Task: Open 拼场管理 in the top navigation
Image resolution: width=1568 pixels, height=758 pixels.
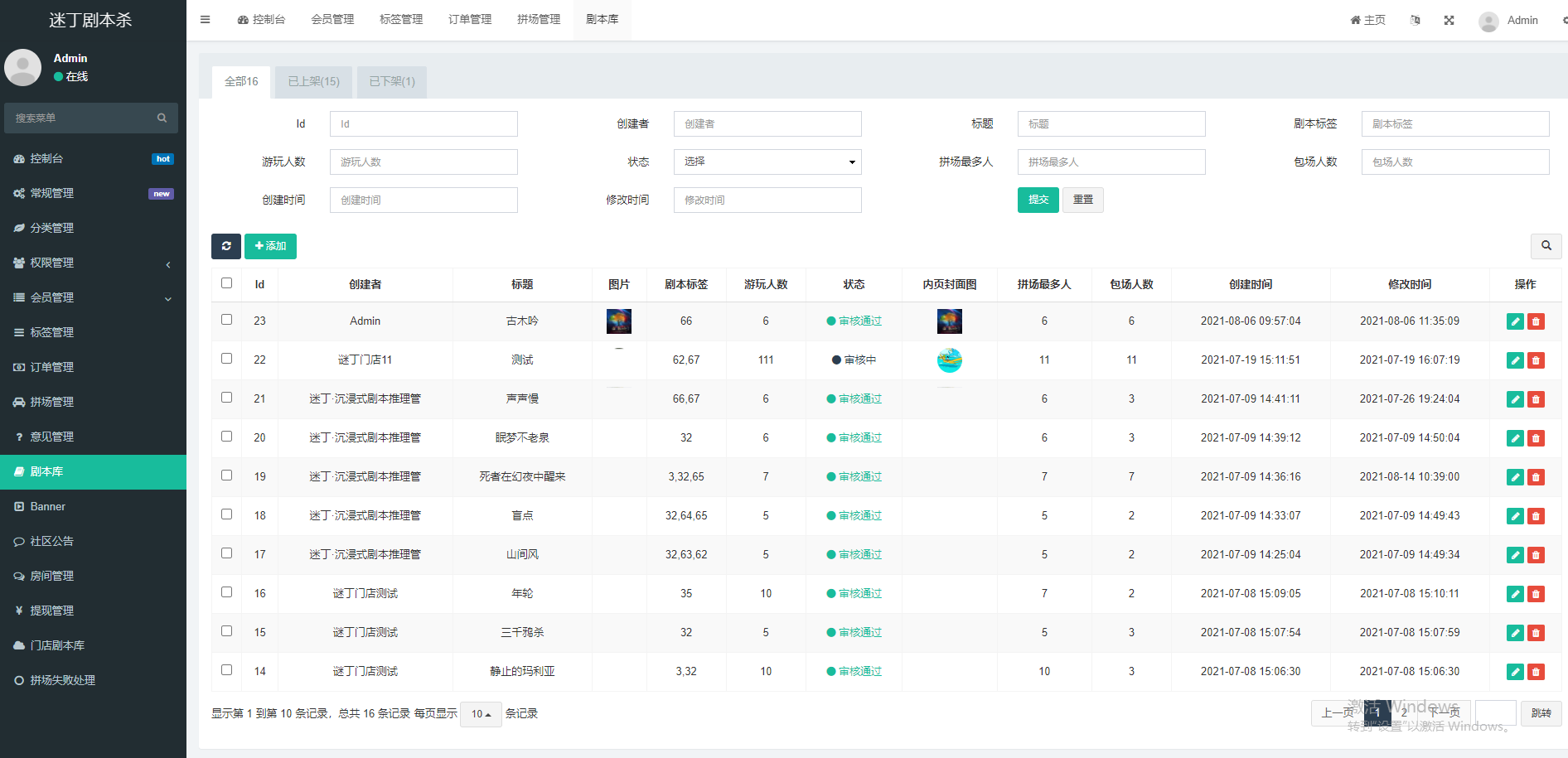Action: (x=539, y=20)
